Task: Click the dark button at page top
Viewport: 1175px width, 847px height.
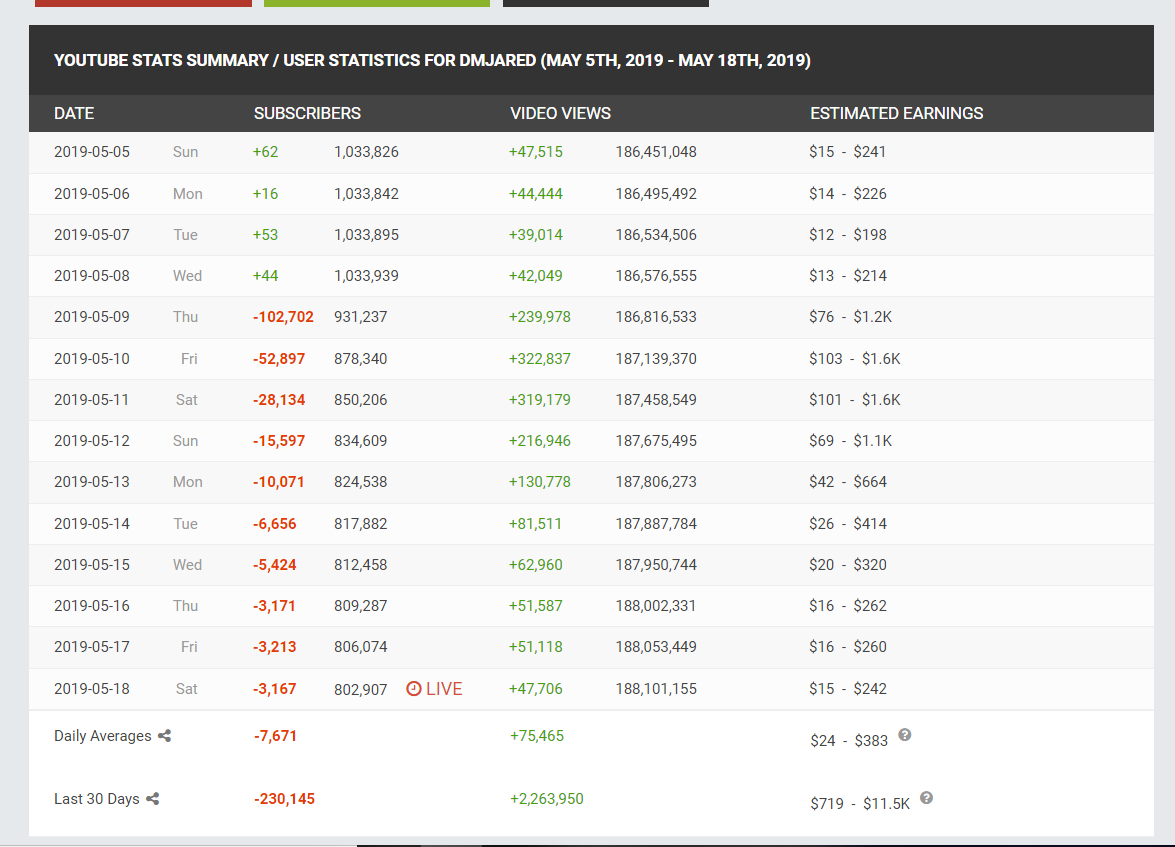Action: (605, 3)
